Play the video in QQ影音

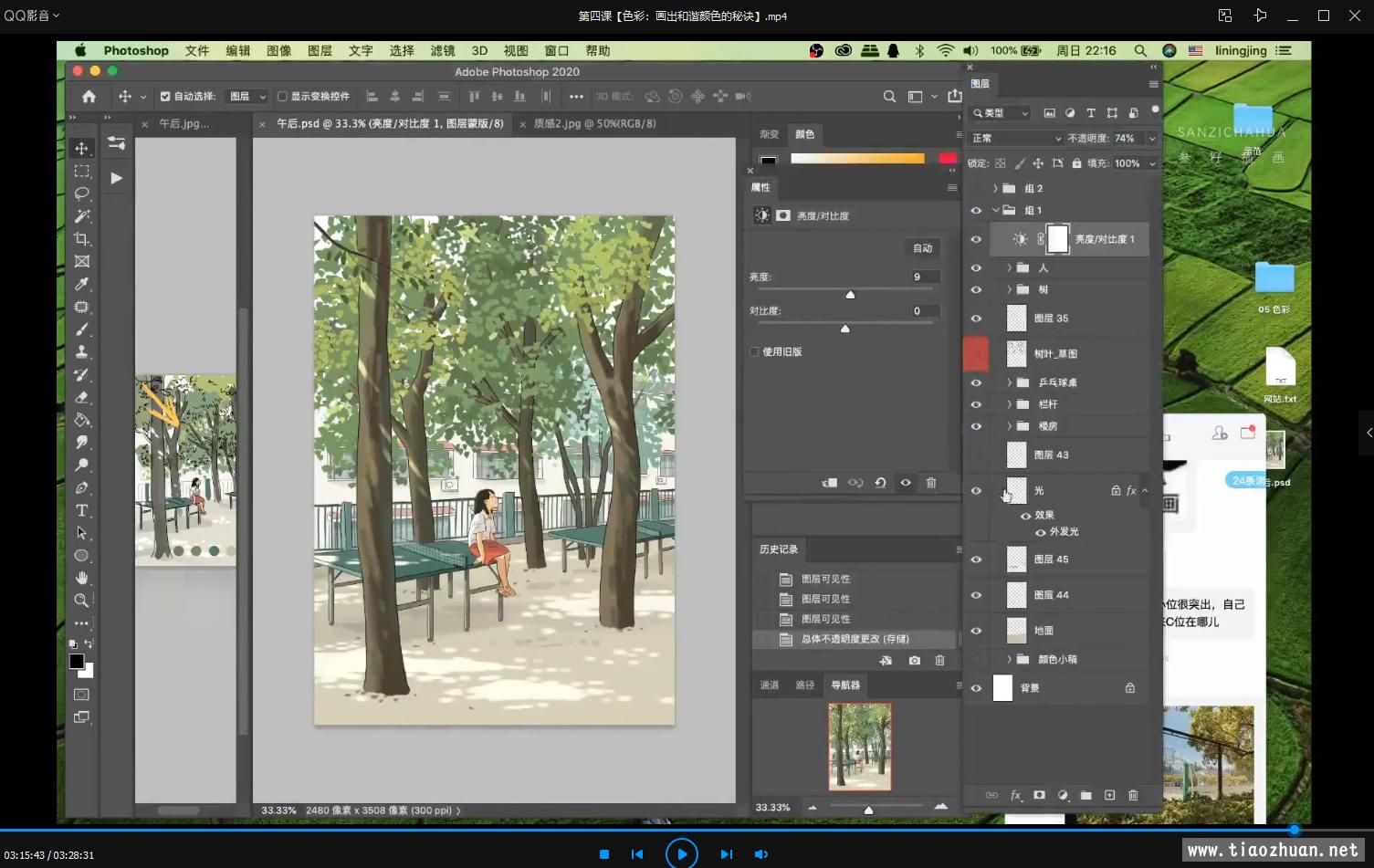tap(681, 853)
